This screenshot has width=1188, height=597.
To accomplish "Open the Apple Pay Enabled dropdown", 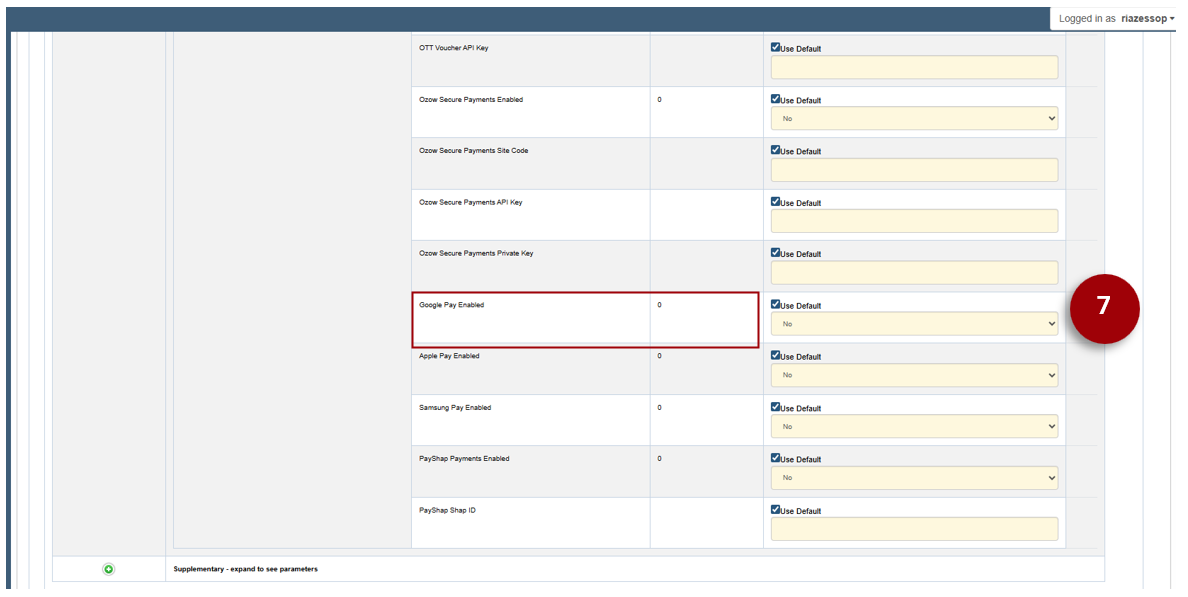I will pos(913,375).
